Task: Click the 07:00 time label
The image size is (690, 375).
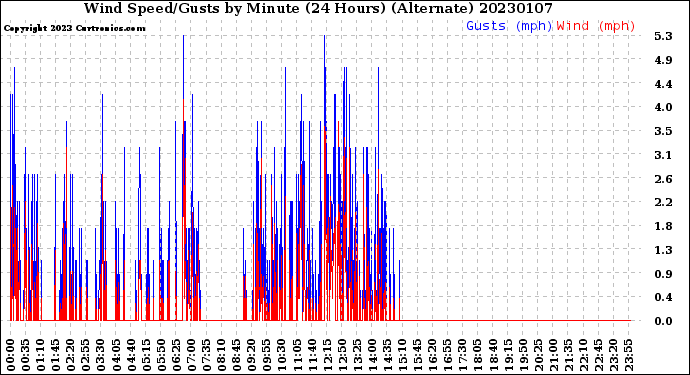Action: (191, 355)
